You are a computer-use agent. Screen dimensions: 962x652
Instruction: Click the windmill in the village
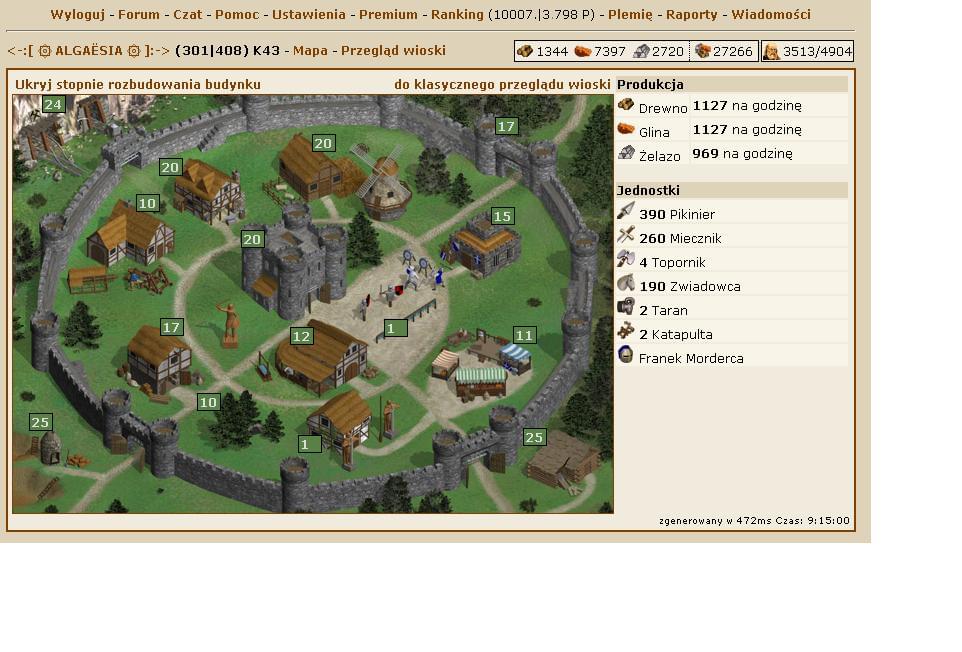coord(383,182)
